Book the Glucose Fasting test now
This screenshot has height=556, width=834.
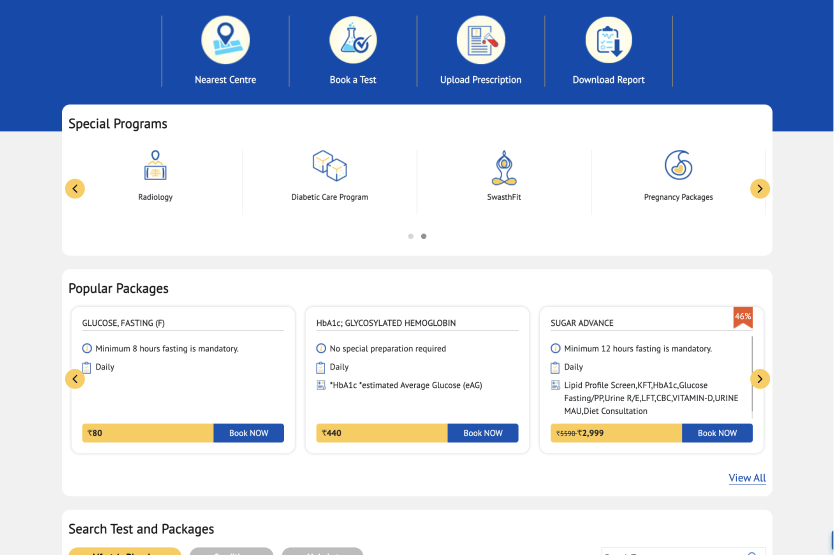(248, 433)
